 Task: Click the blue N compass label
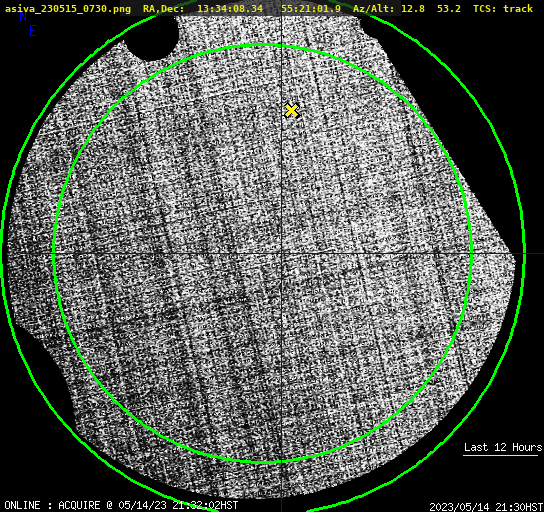tap(23, 16)
